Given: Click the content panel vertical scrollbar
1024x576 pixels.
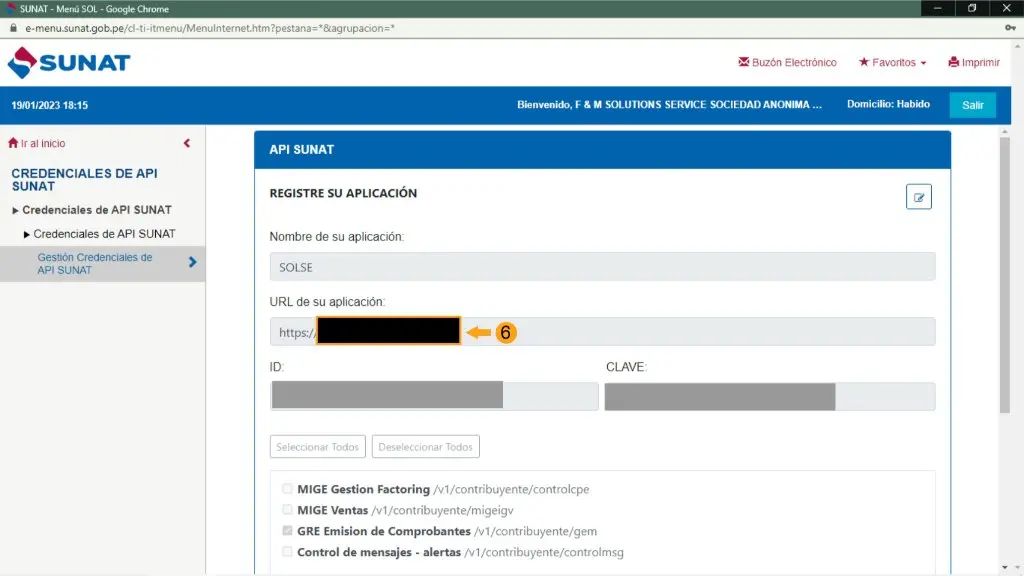Looking at the screenshot, I should click(x=1004, y=274).
